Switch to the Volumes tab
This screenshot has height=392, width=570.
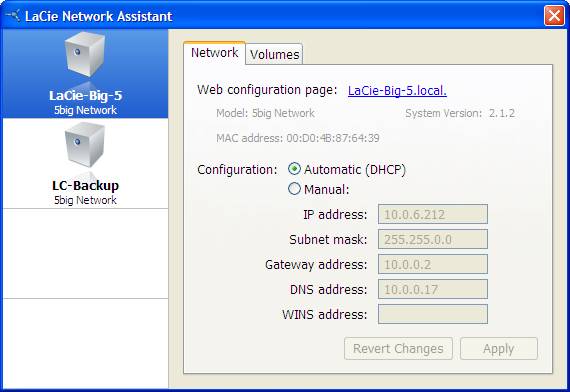tap(274, 55)
